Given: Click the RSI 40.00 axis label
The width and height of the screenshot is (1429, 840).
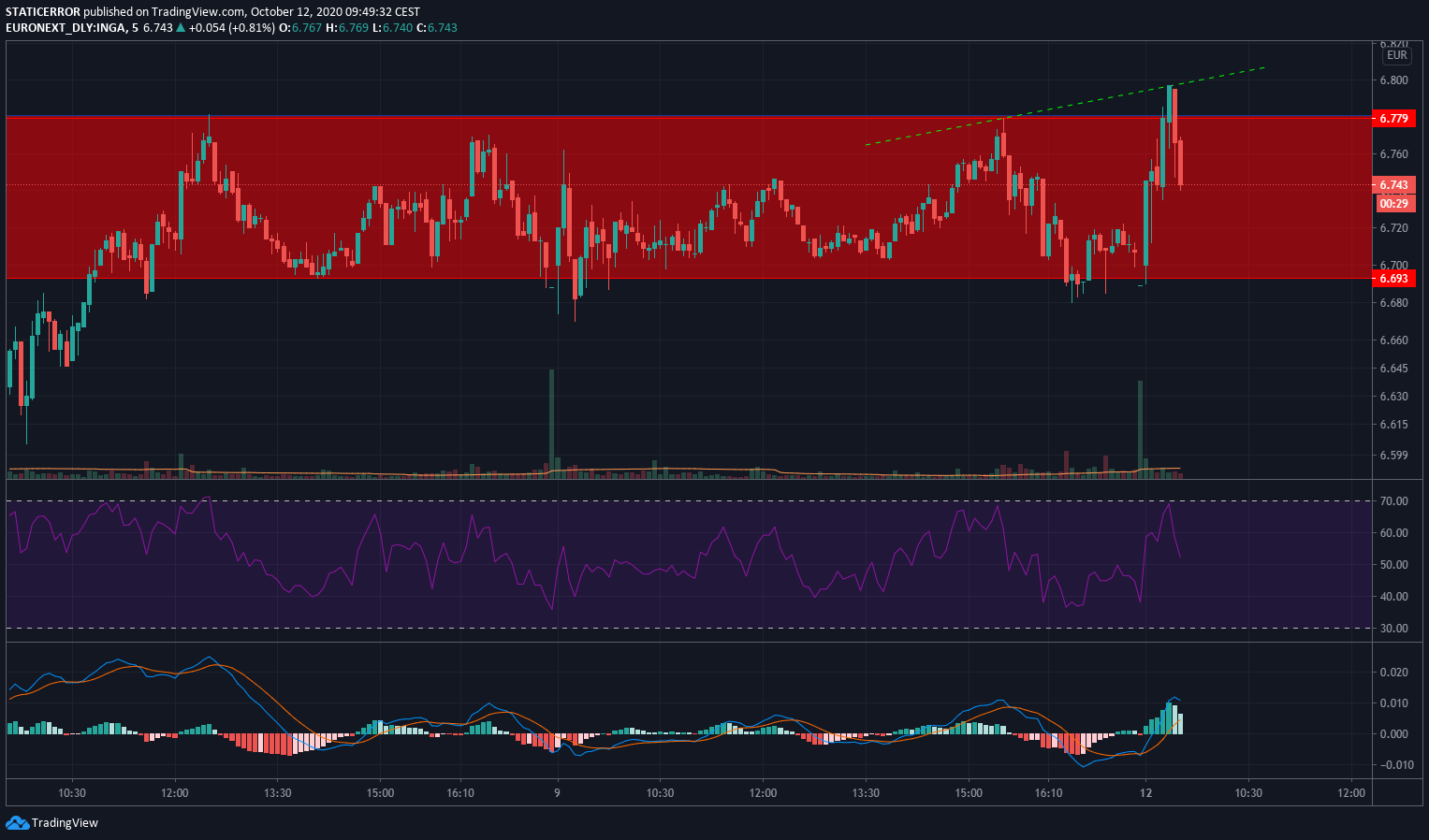Looking at the screenshot, I should 1393,597.
